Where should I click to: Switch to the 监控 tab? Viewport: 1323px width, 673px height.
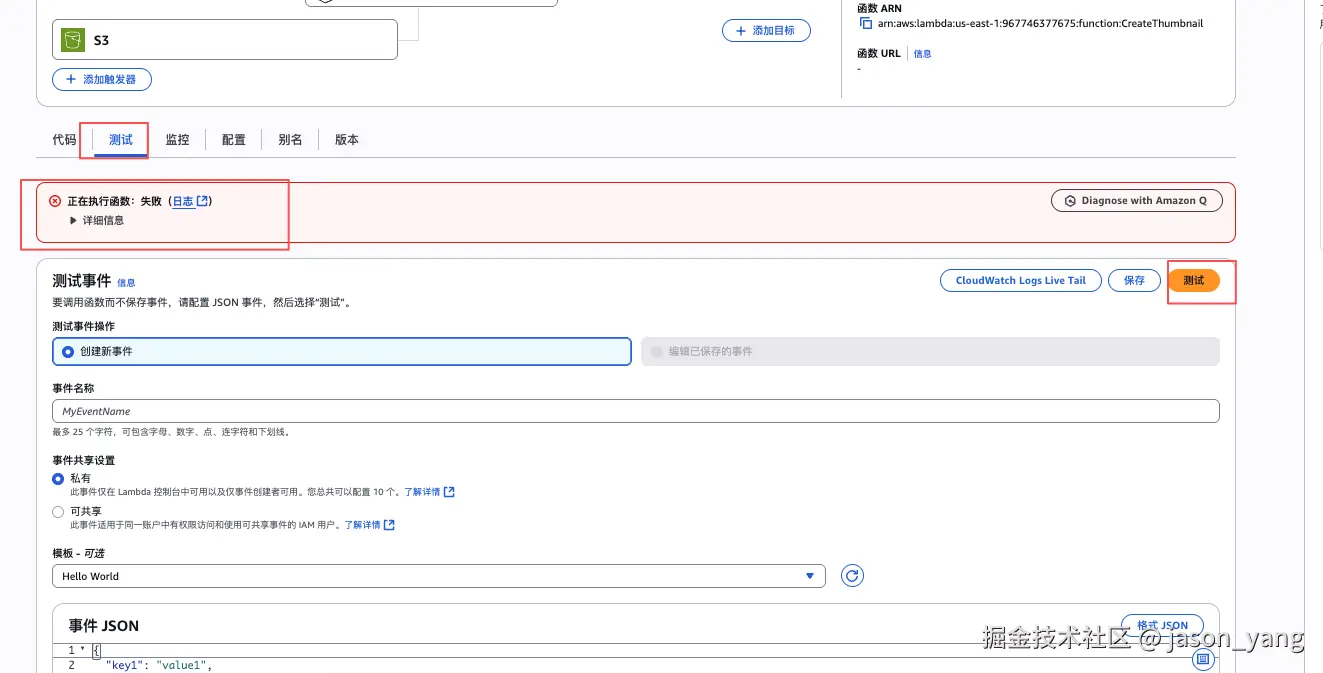point(177,140)
